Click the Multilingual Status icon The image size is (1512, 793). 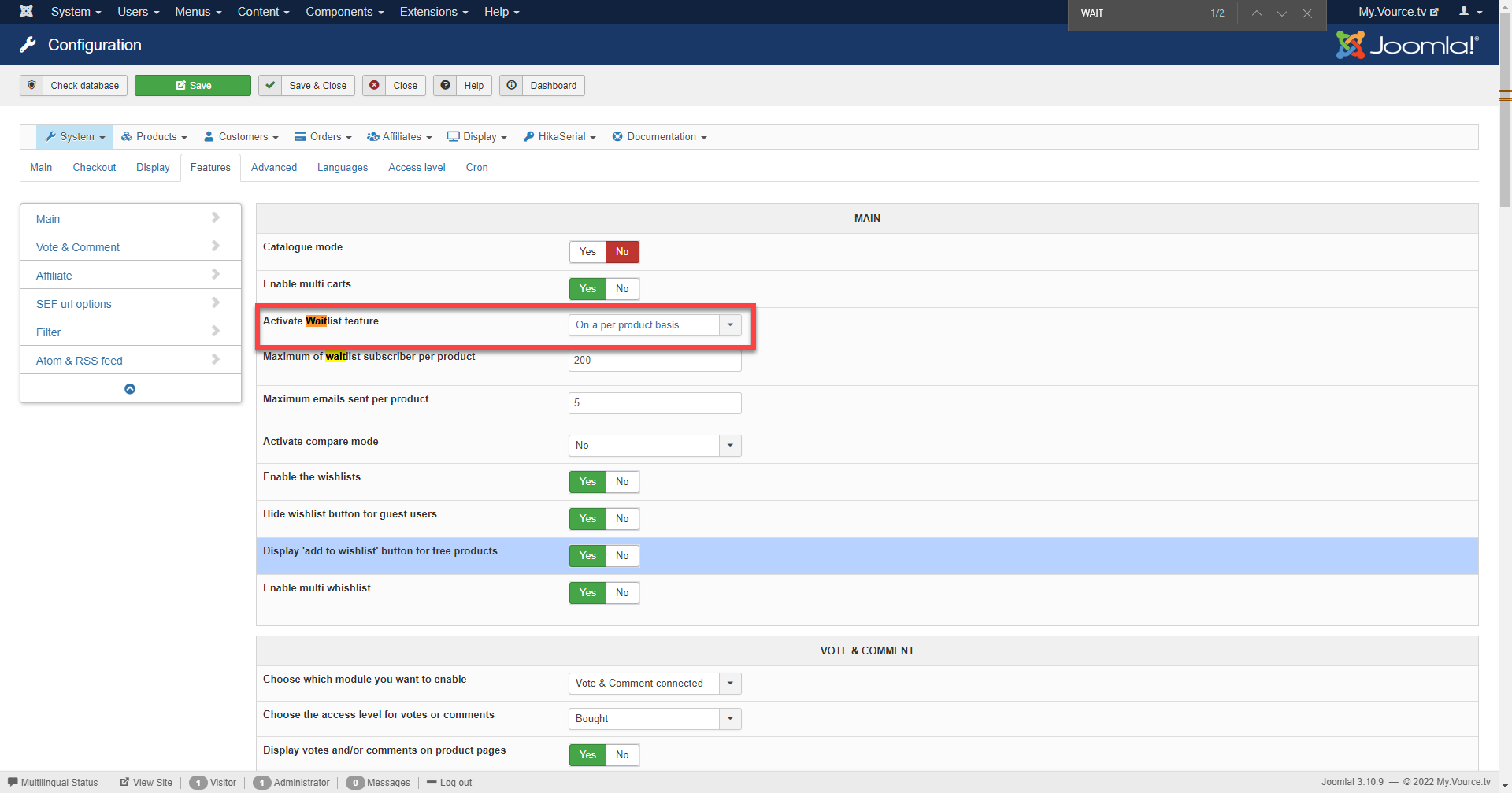pos(13,782)
